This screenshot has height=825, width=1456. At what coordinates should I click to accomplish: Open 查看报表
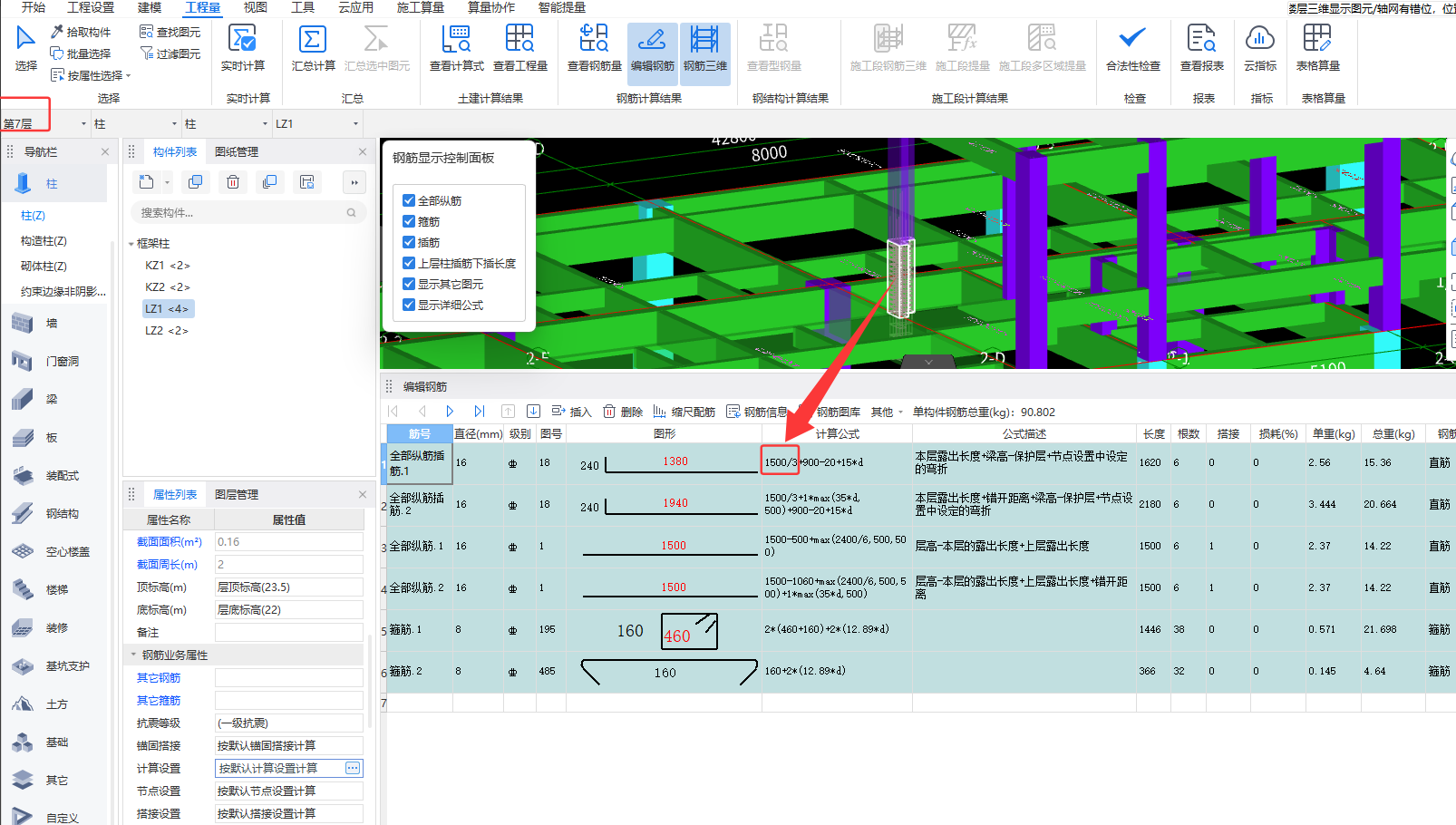click(1201, 49)
